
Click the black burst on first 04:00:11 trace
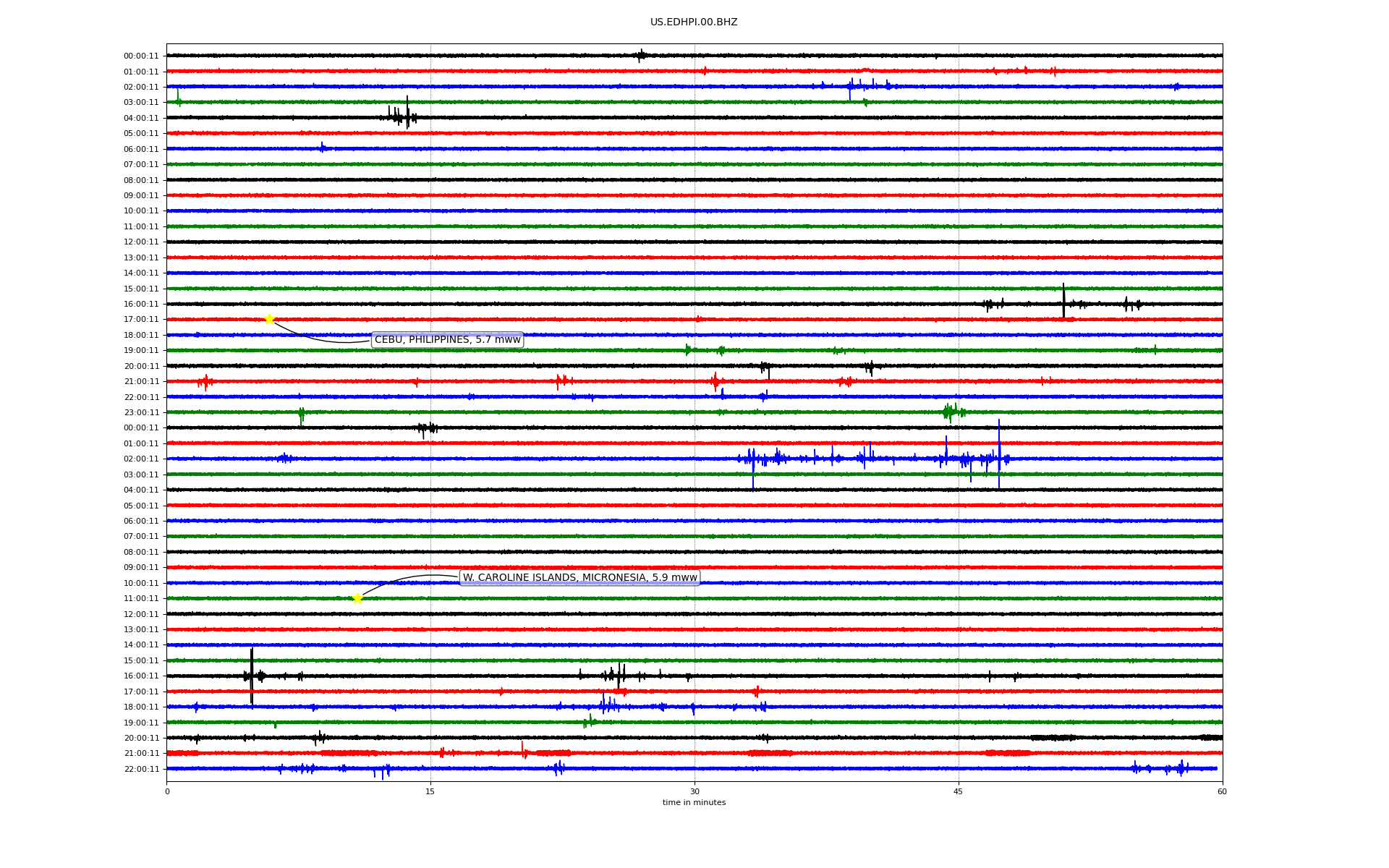click(x=402, y=116)
